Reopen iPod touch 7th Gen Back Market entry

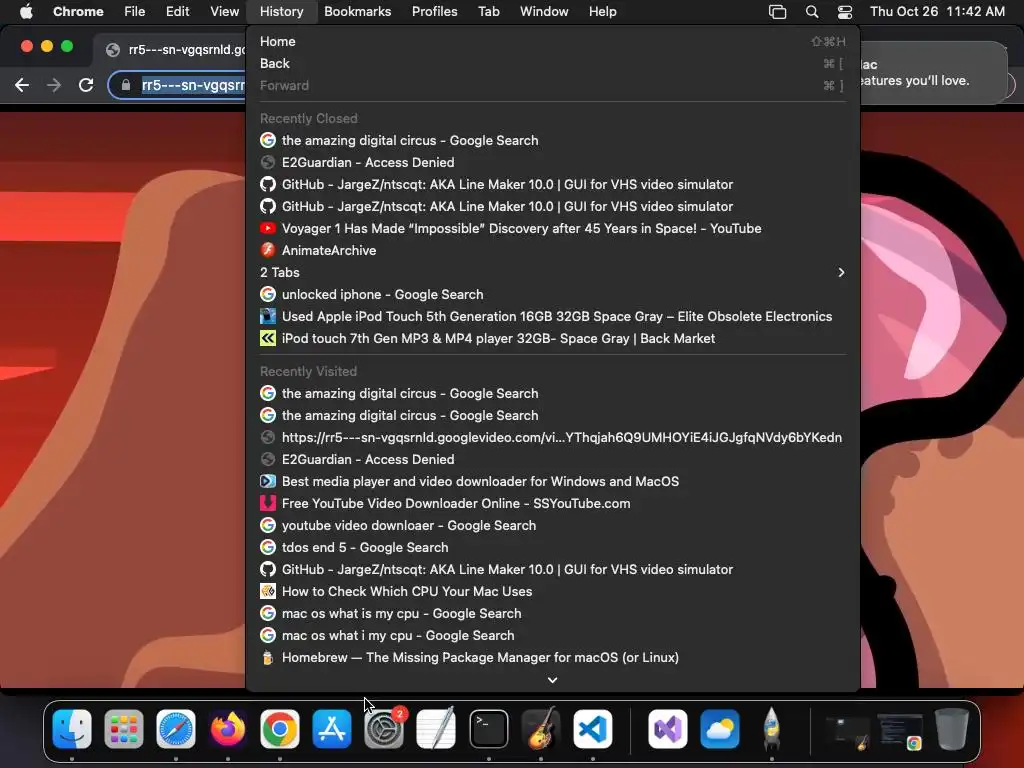pos(552,338)
